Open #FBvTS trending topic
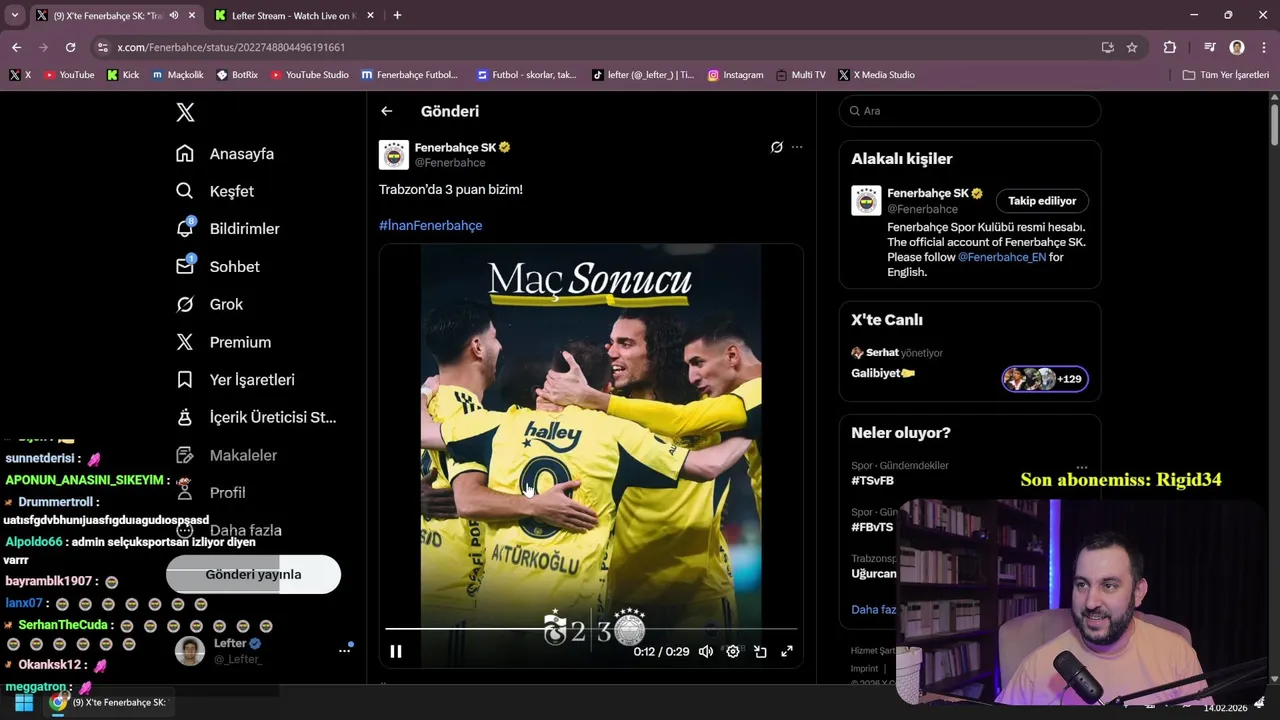Screen dimensions: 1280x720 tap(872, 527)
